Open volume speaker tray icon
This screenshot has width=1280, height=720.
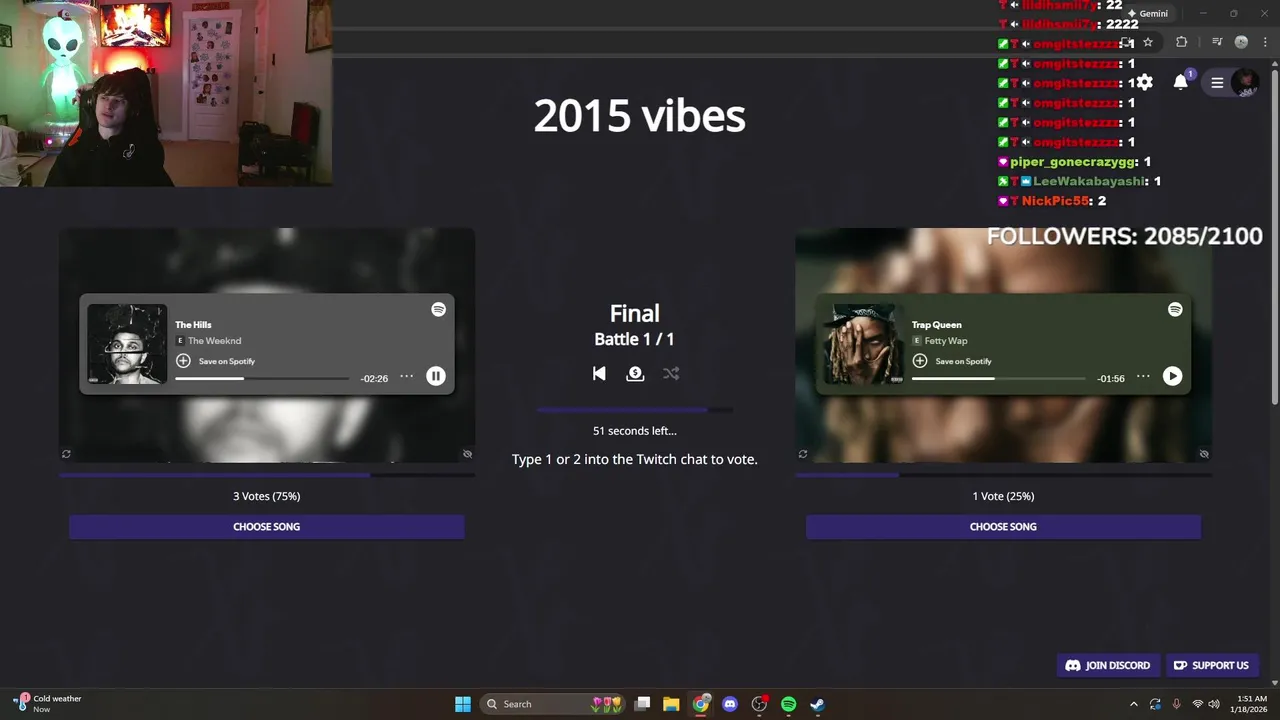1214,704
